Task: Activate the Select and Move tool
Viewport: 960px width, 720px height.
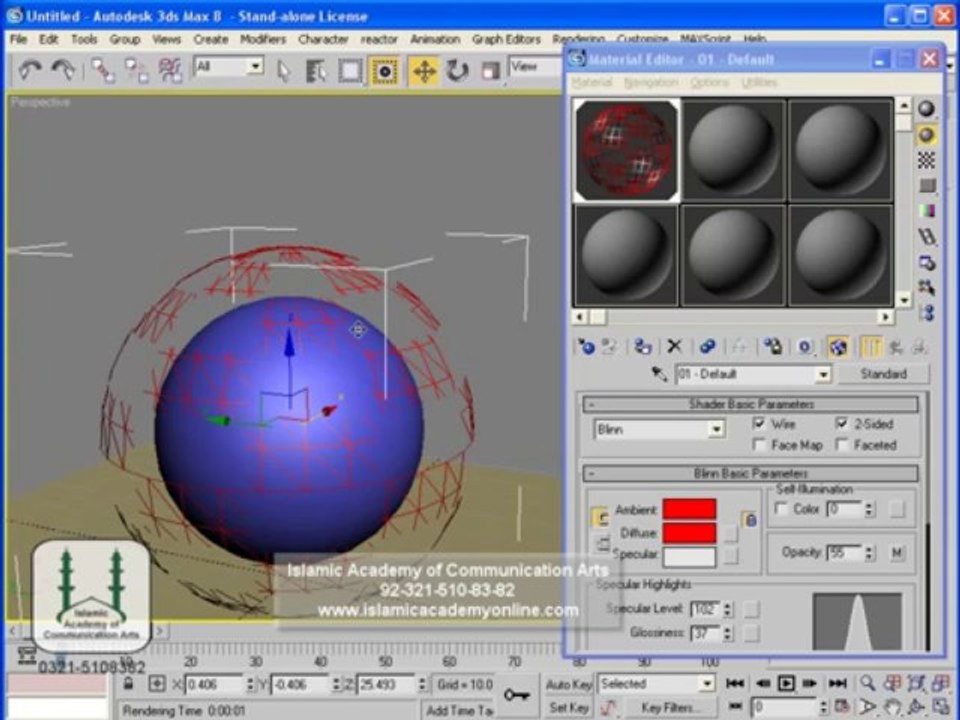Action: 424,71
